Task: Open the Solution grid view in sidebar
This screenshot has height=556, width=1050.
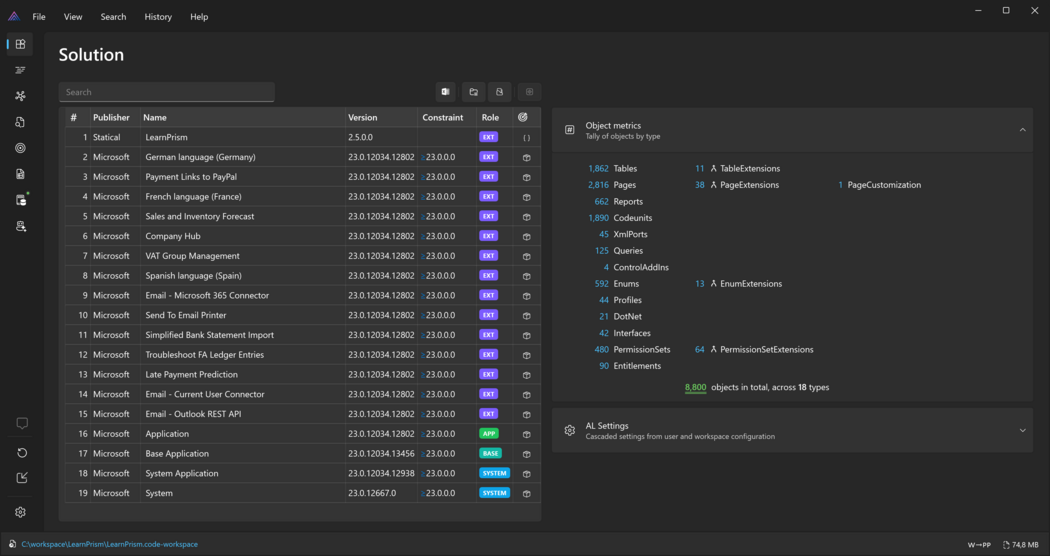Action: coord(20,44)
